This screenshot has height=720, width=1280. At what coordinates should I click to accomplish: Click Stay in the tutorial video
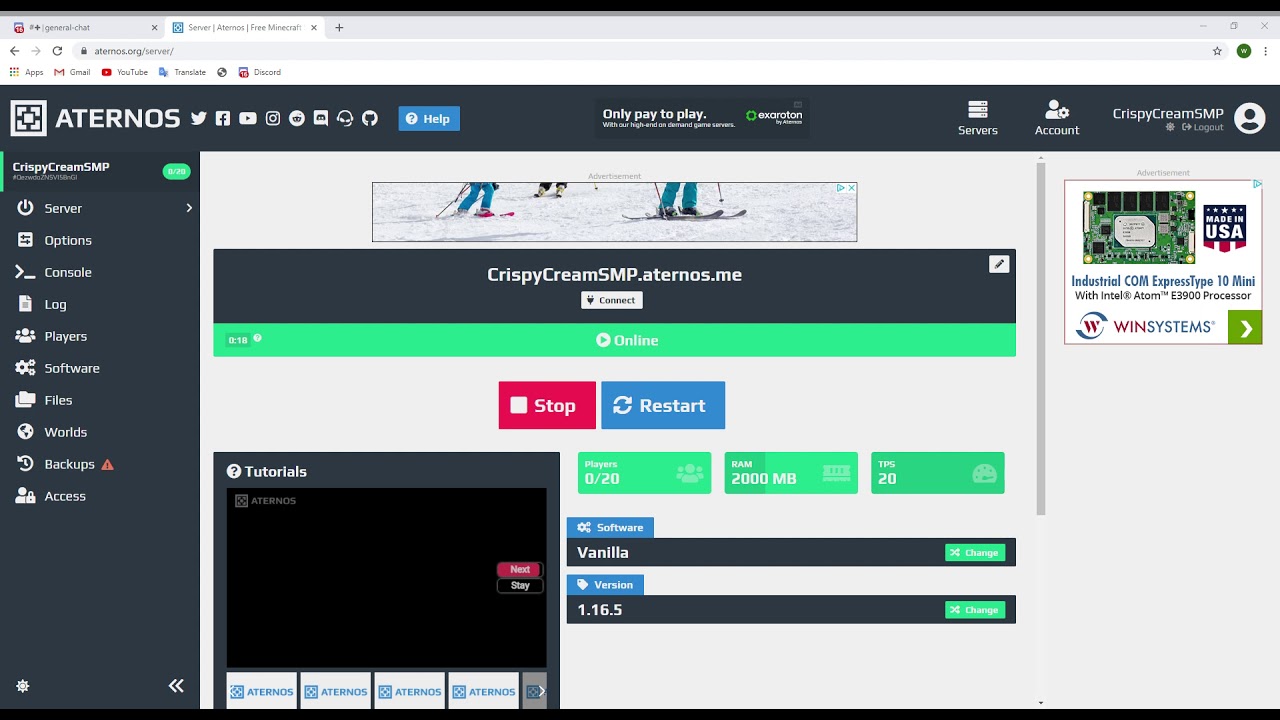pos(520,585)
